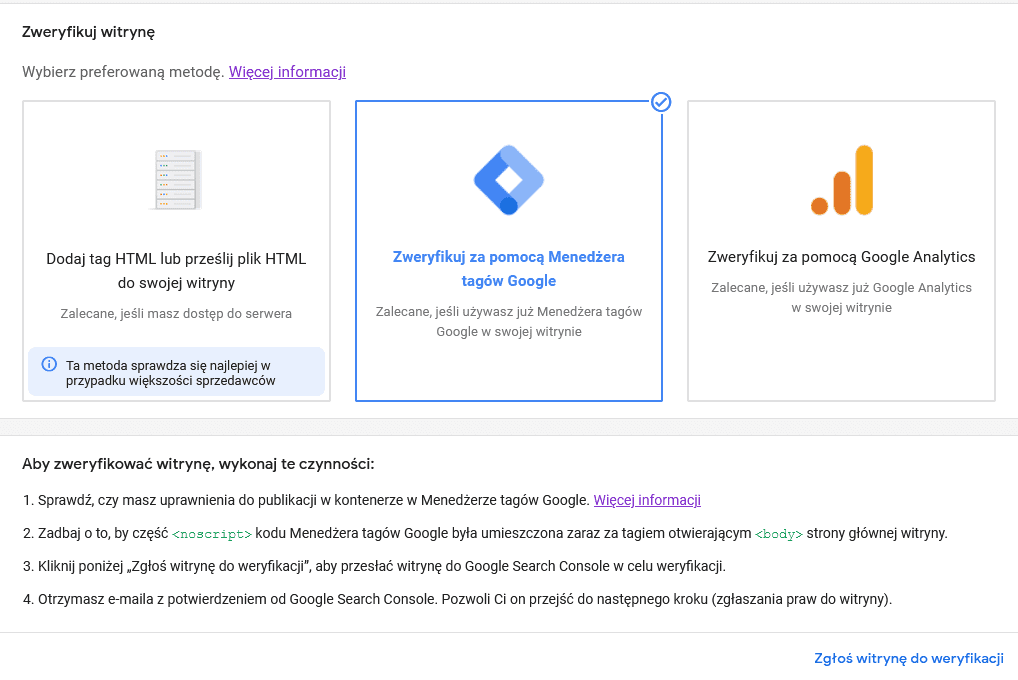Click the Google Tag Manager diamond logo

coord(509,180)
